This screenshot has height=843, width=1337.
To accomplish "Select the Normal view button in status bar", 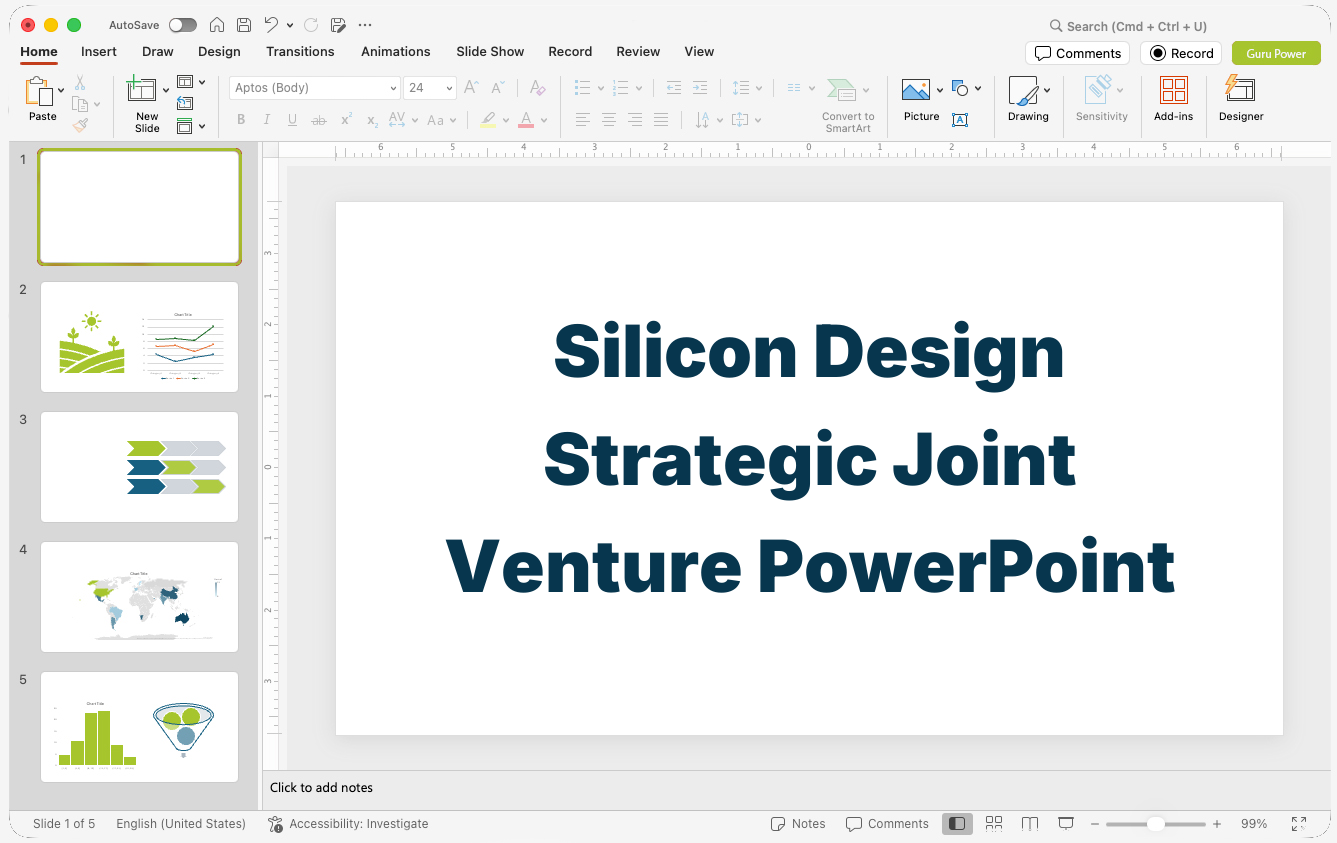I will tap(957, 823).
